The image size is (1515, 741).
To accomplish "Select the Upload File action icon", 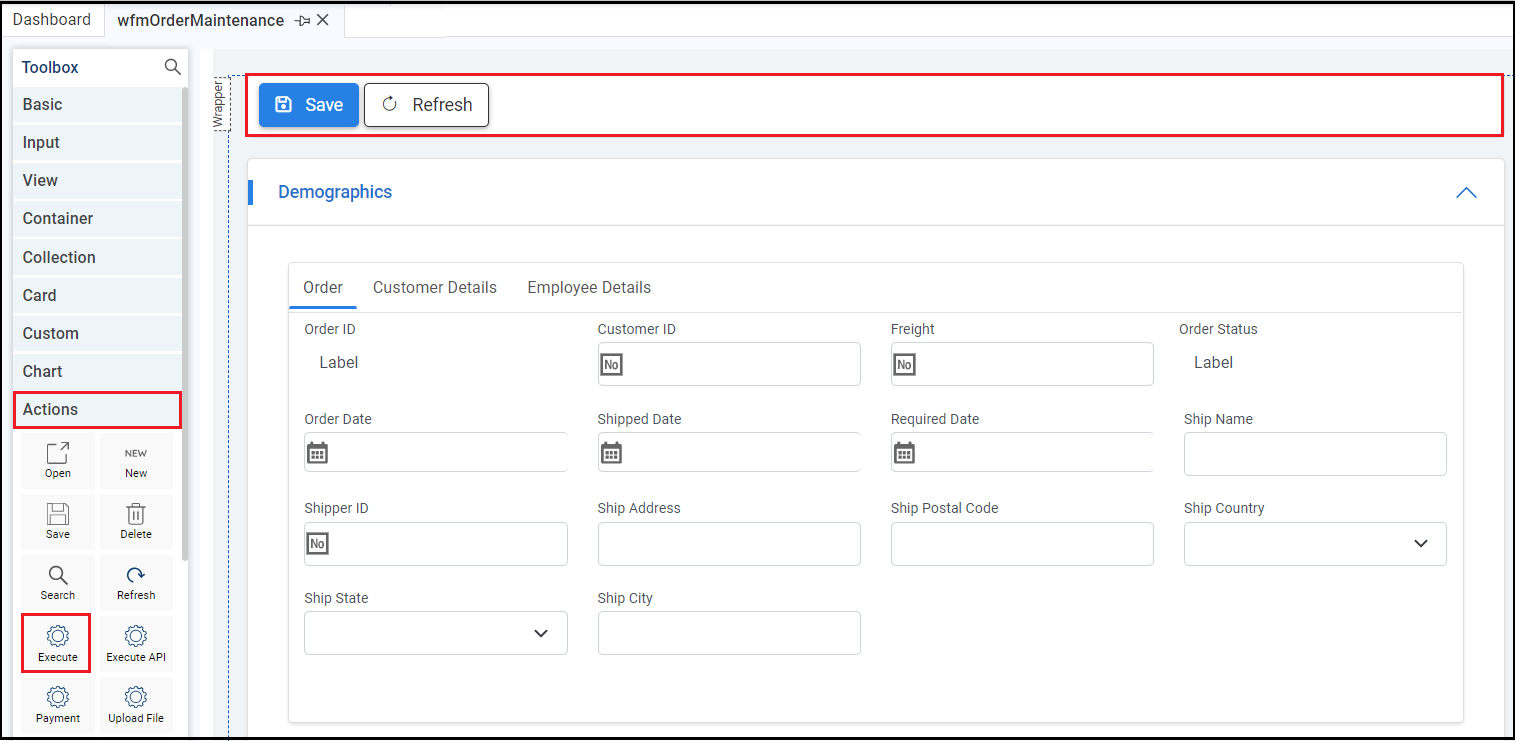I will point(136,703).
